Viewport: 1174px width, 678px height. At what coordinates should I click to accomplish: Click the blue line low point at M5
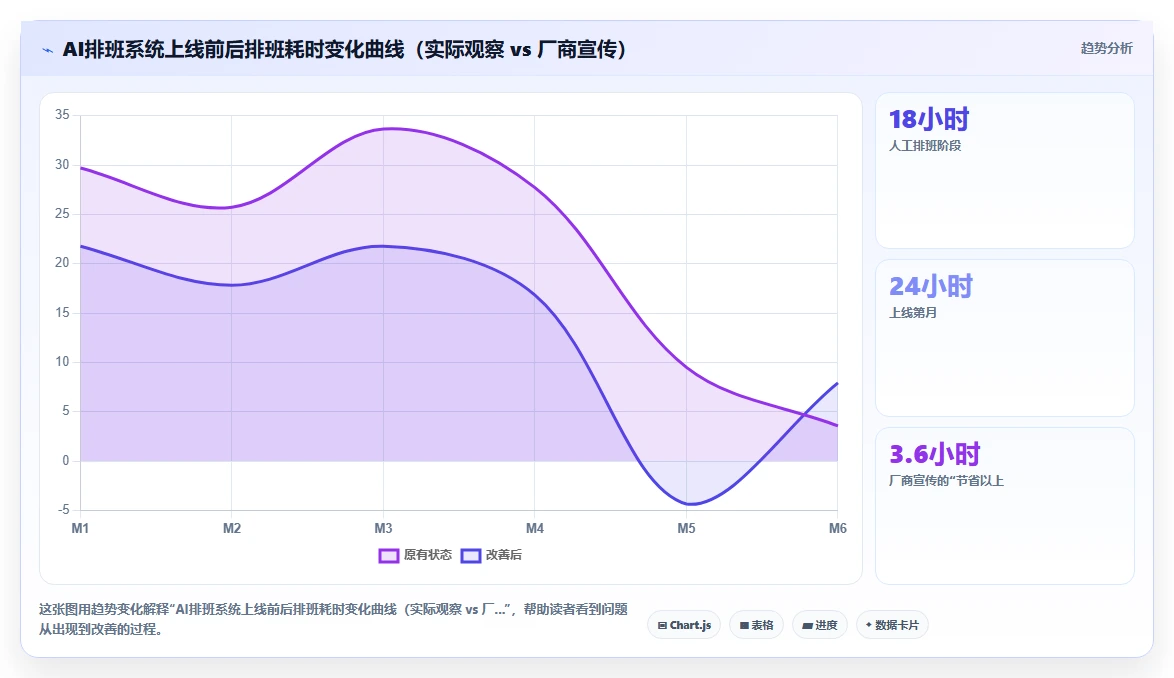click(x=690, y=504)
